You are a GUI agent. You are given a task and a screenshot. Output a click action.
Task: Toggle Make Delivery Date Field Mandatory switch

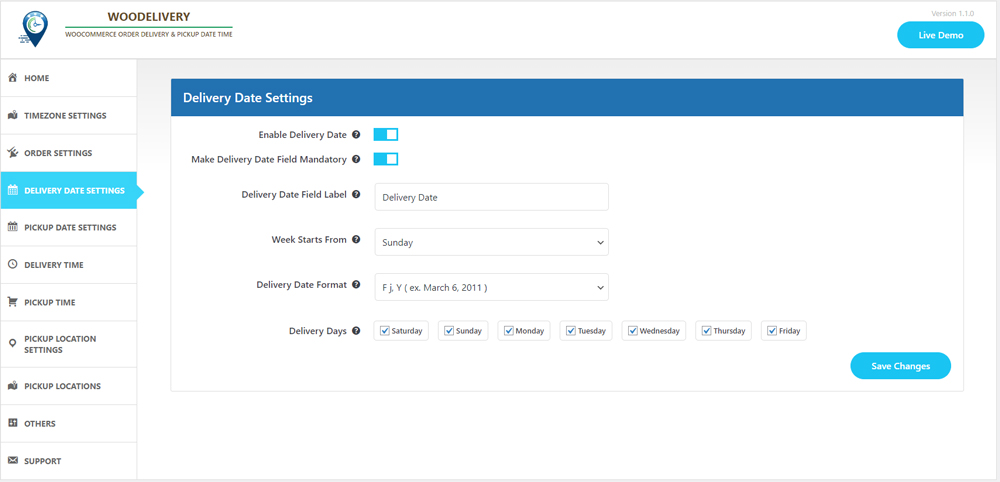click(386, 159)
